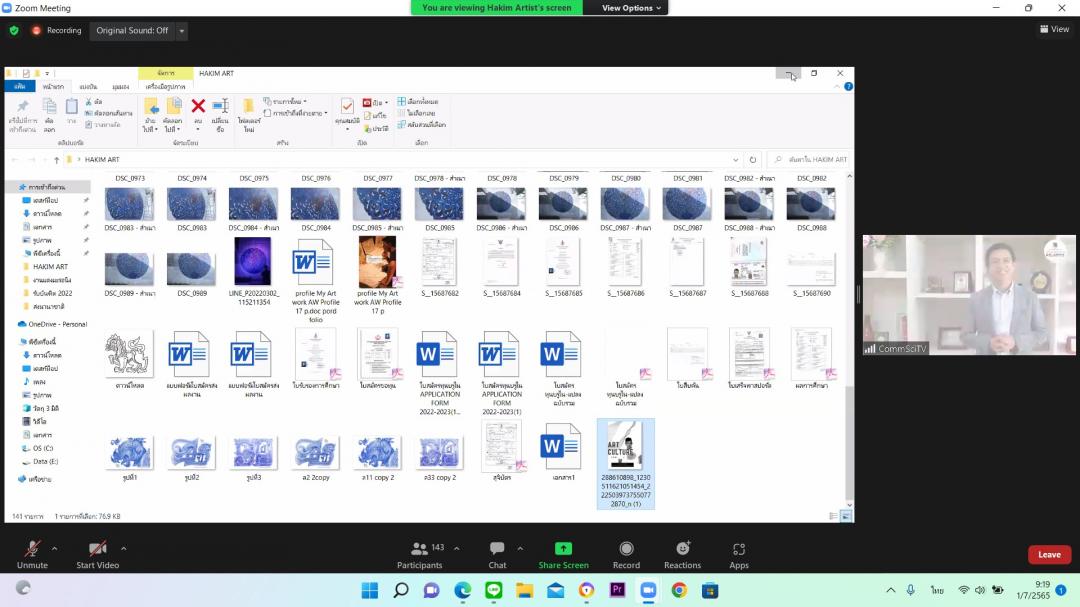The width and height of the screenshot is (1080, 607).
Task: Switch to details list view in status bar
Action: pyautogui.click(x=834, y=516)
